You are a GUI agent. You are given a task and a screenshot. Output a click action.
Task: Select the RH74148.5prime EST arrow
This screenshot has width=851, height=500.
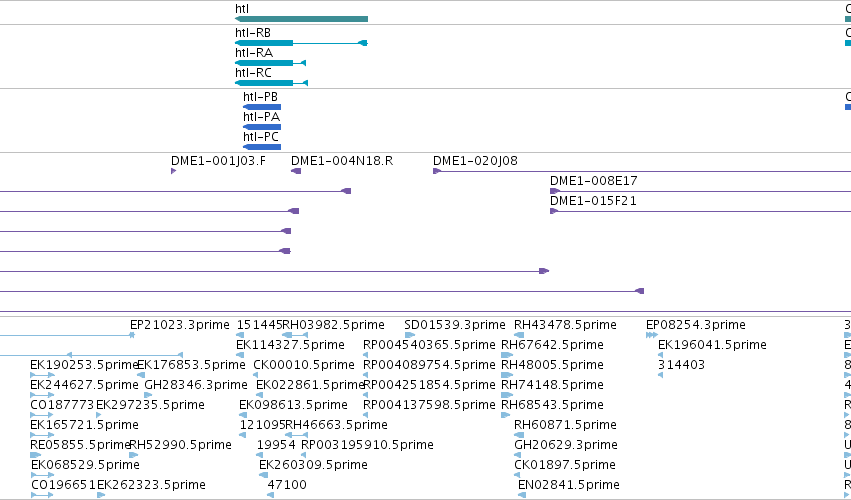click(507, 395)
